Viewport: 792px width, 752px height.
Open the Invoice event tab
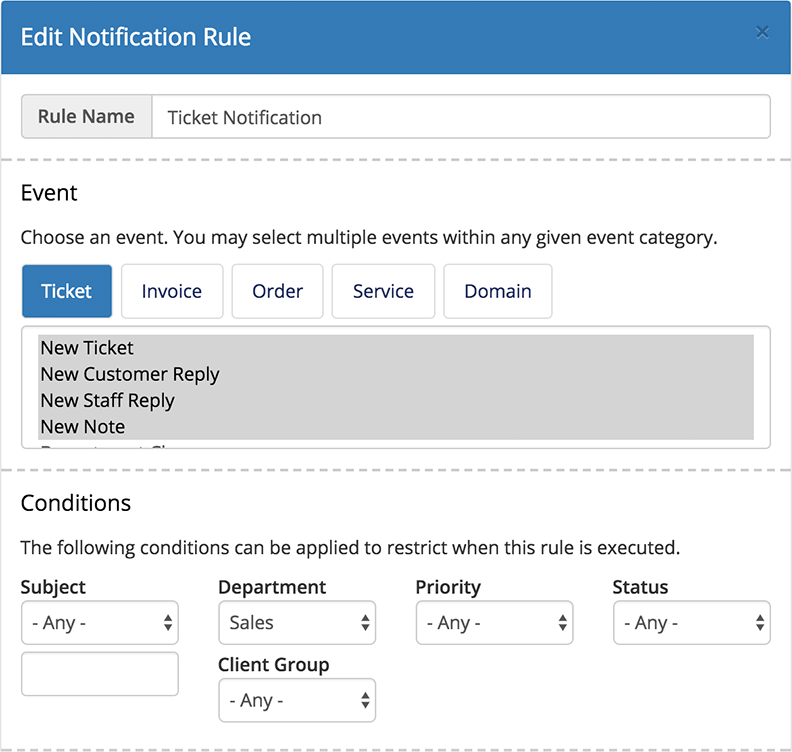click(171, 291)
